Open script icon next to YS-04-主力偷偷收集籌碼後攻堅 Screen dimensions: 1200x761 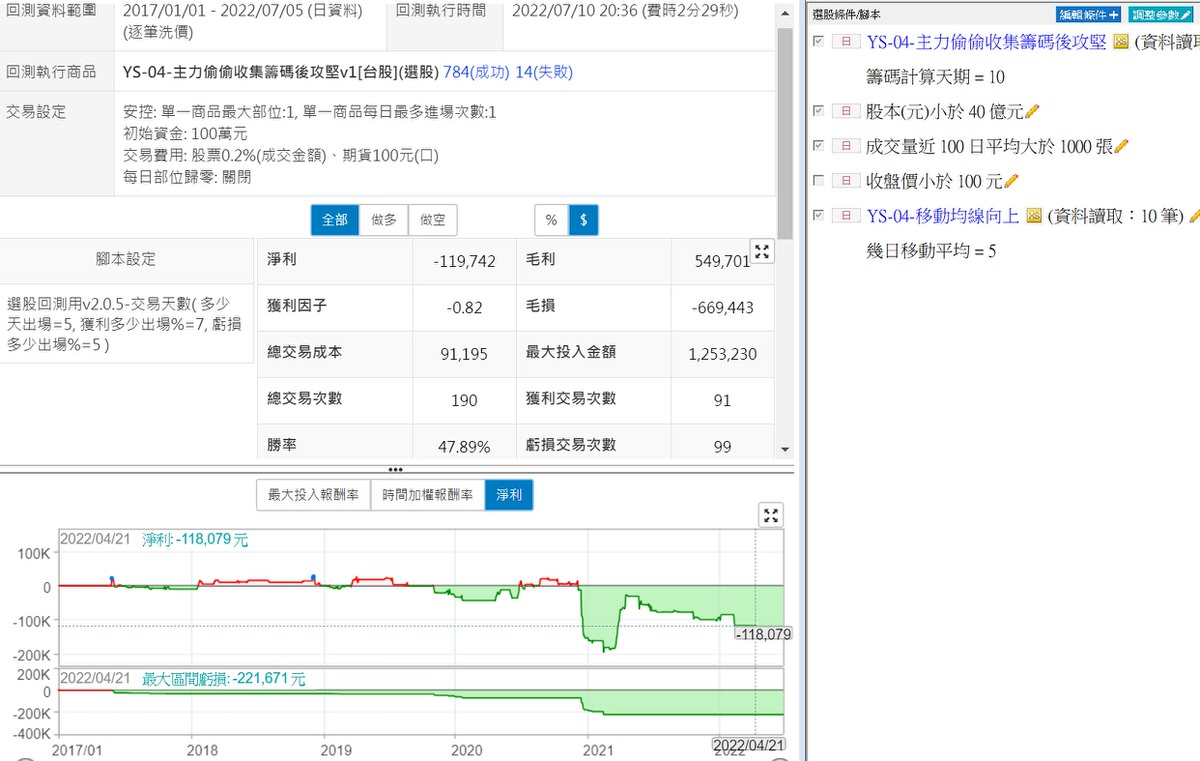[1120, 42]
